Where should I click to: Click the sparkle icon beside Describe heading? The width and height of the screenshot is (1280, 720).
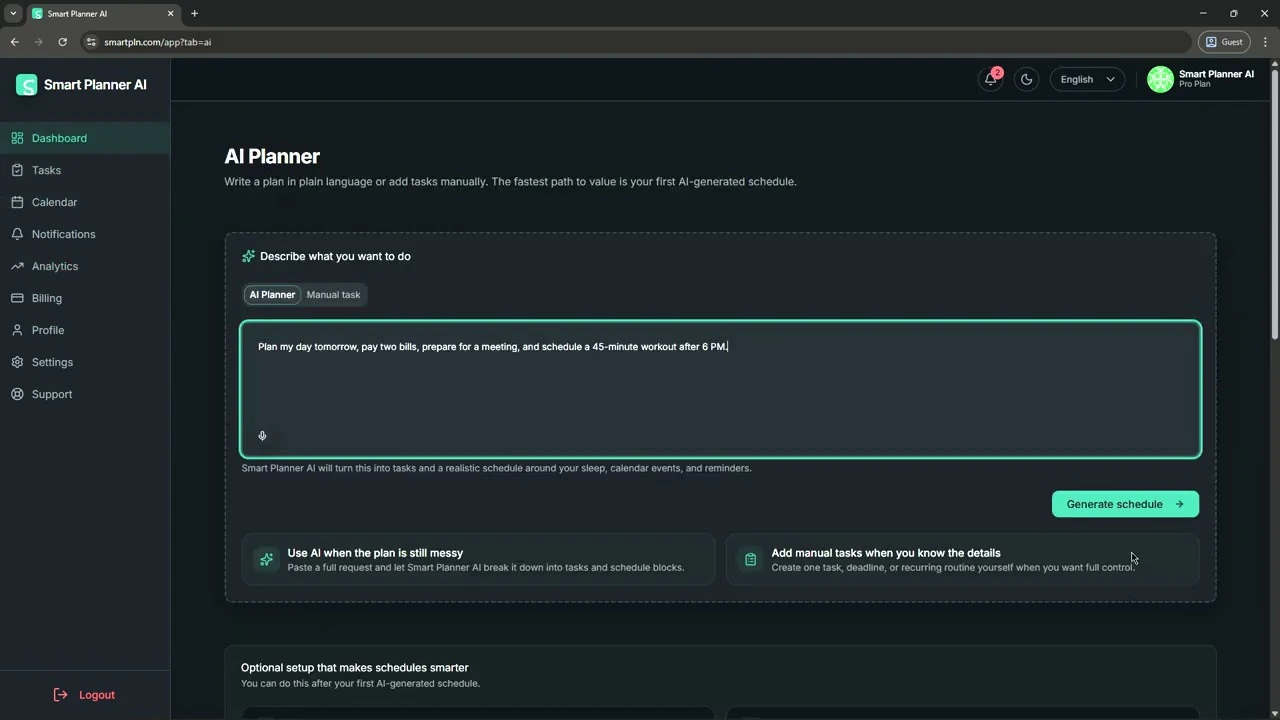click(x=248, y=256)
